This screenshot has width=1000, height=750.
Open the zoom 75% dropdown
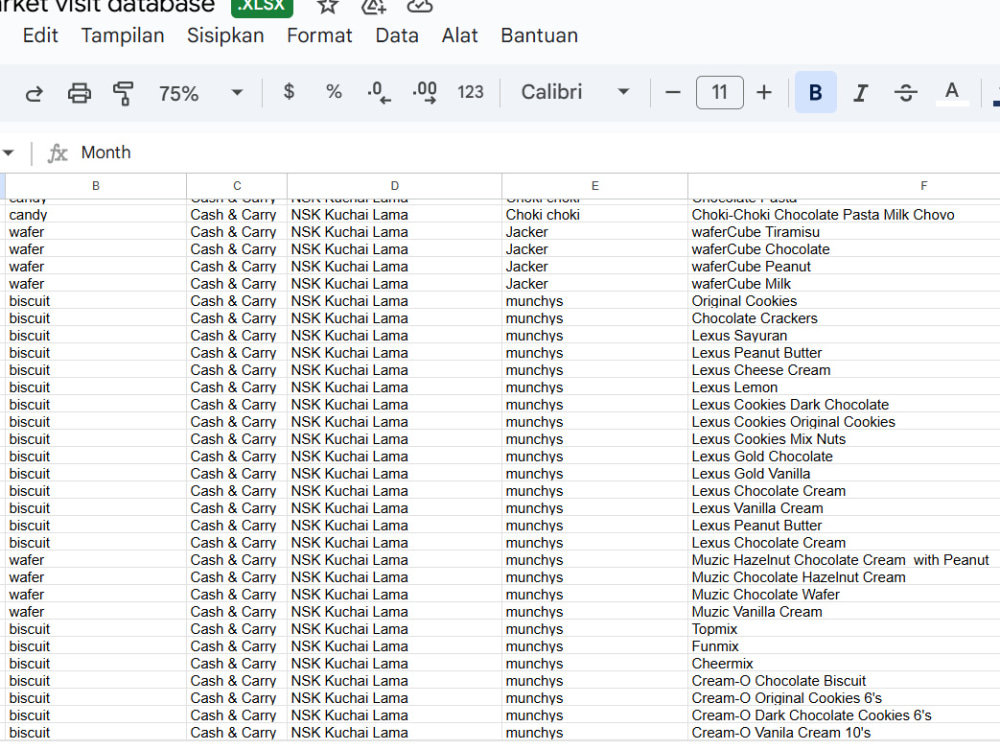[200, 93]
